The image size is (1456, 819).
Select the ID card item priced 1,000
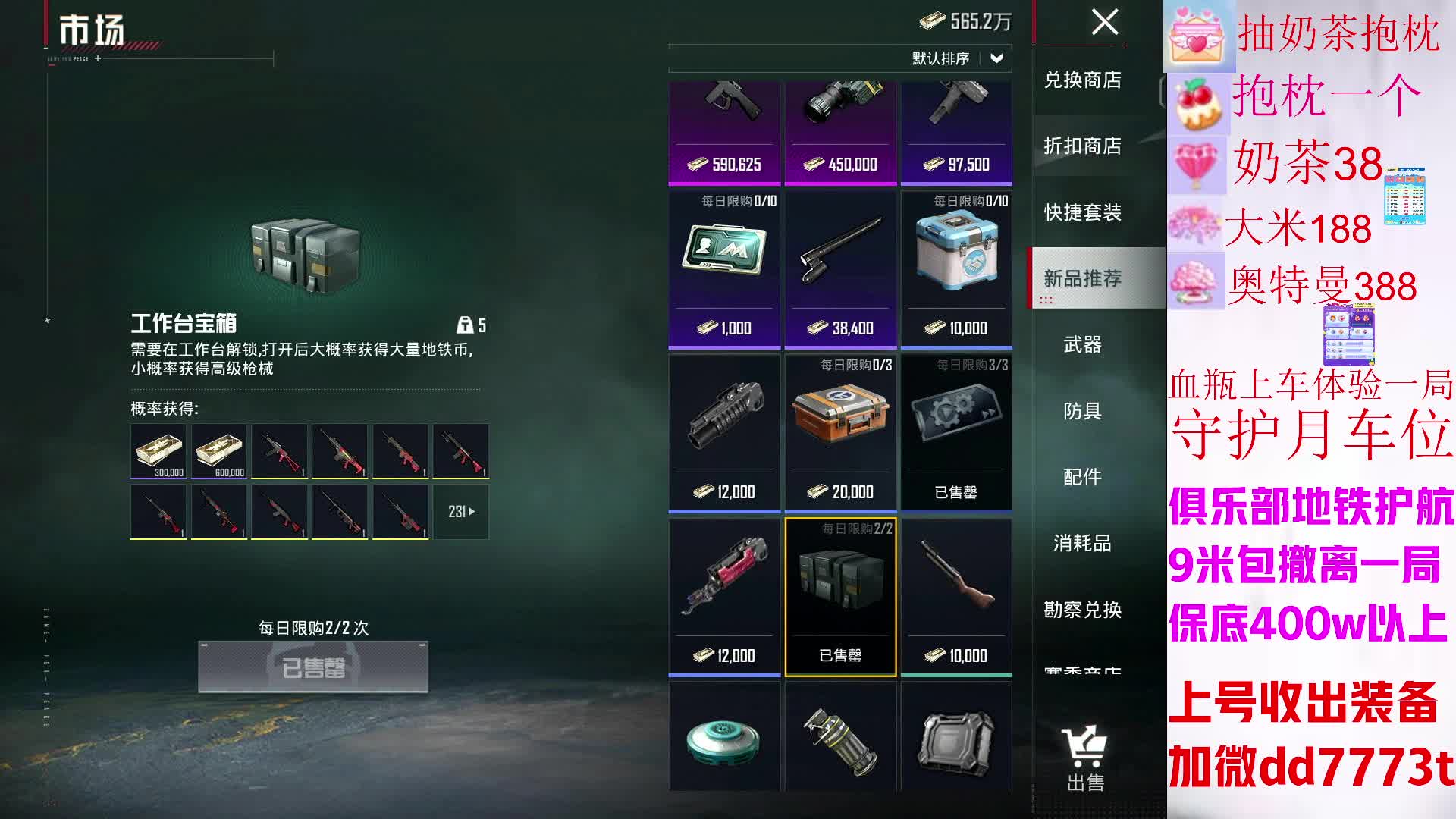tap(724, 269)
